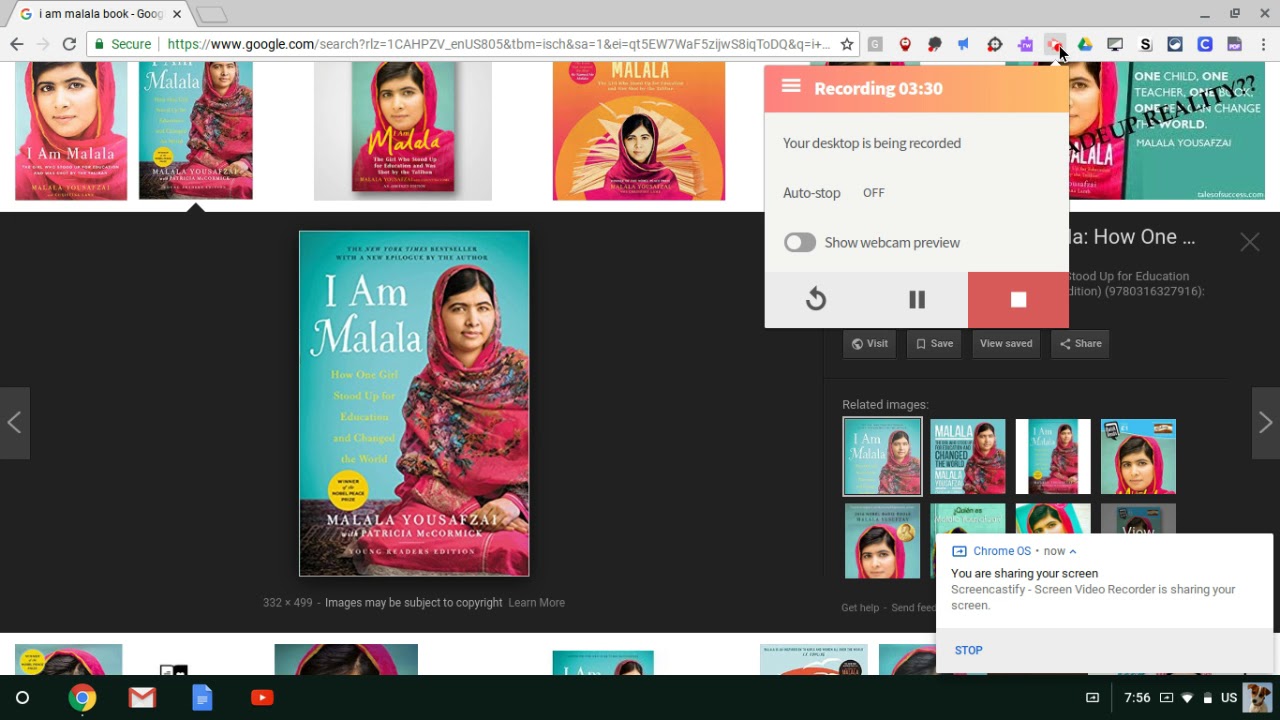Click the blue megaphone extension icon
The height and width of the screenshot is (720, 1280).
(964, 44)
